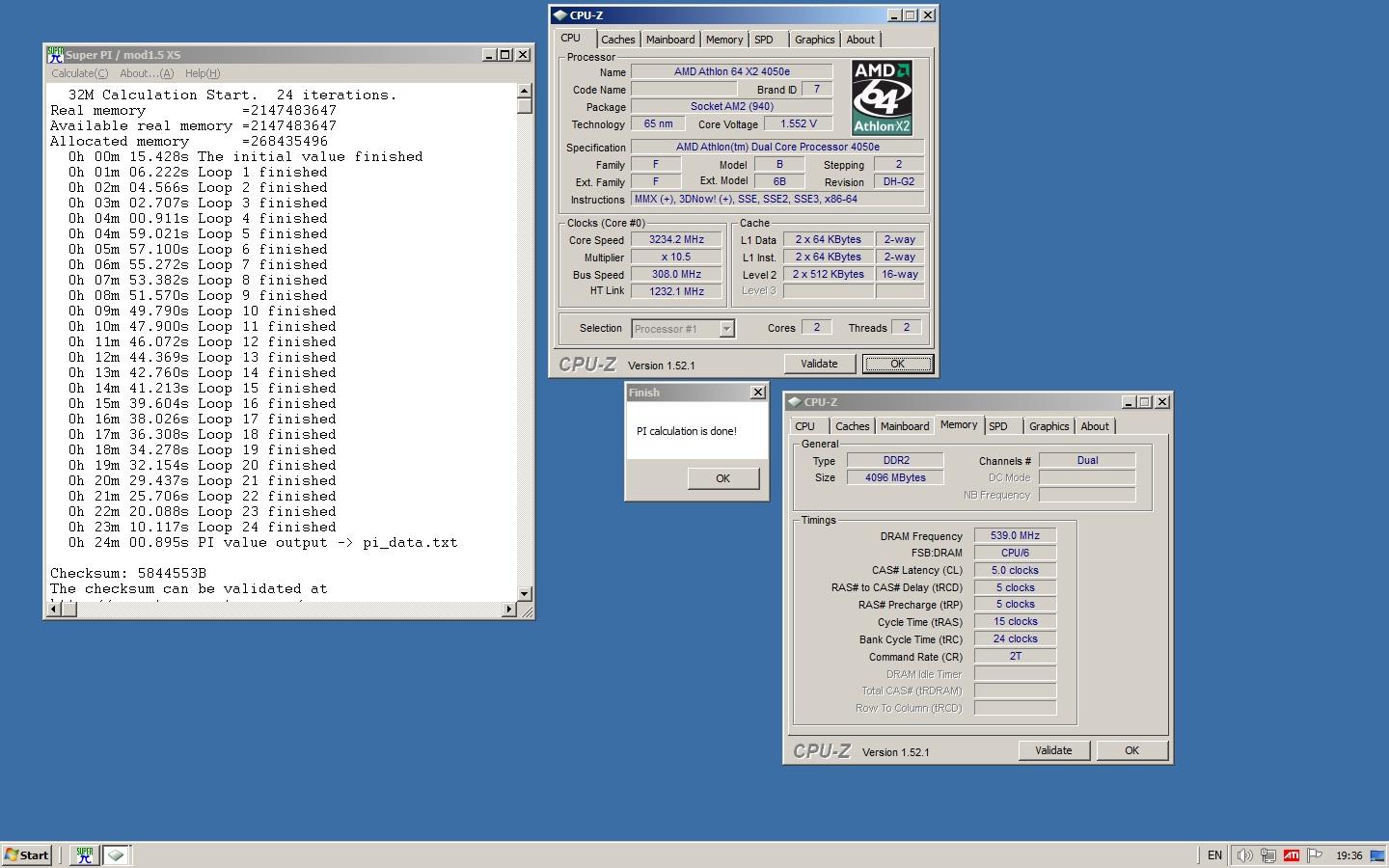Click the memory Type value DDR2
The image size is (1389, 868).
(895, 460)
